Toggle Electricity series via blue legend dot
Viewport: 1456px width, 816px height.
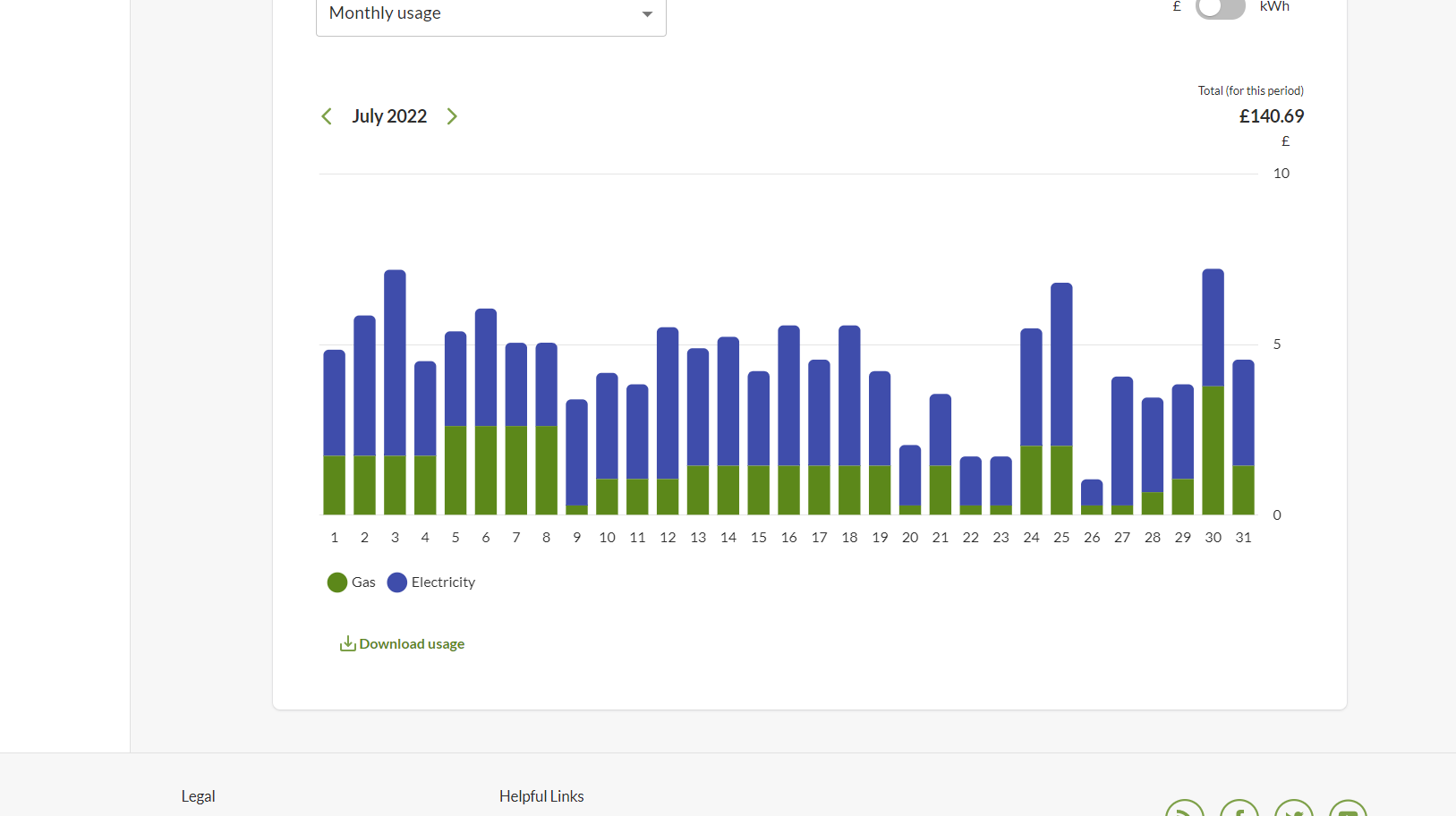397,582
